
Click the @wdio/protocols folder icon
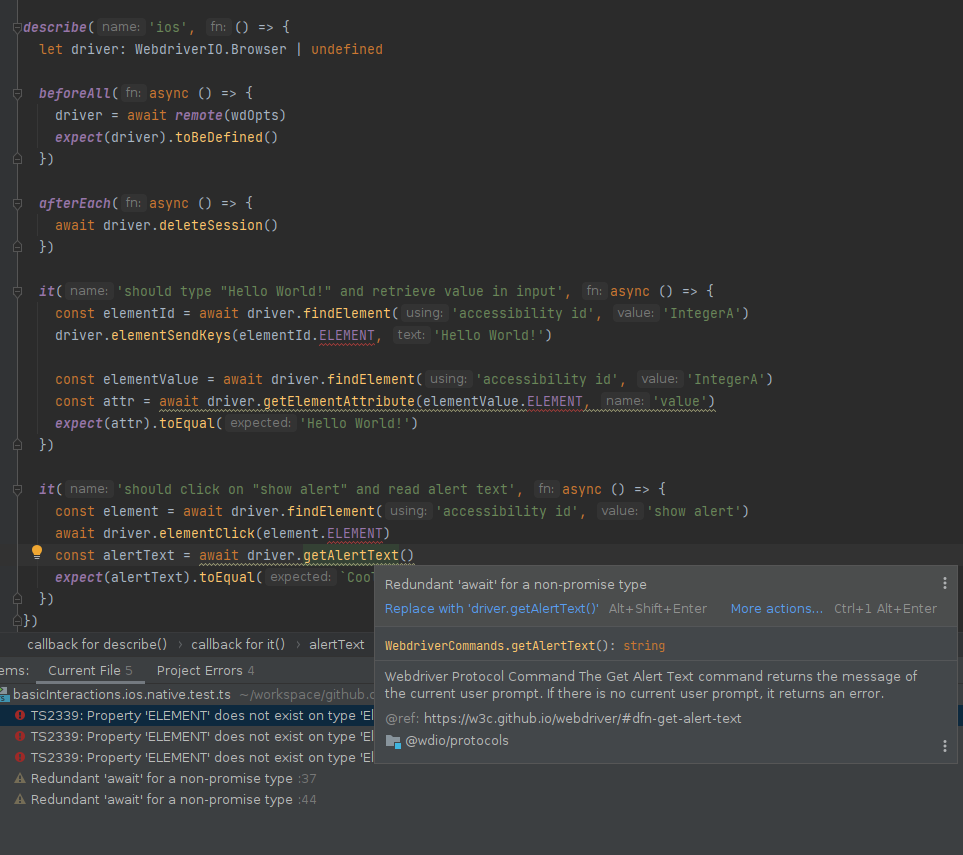(393, 741)
